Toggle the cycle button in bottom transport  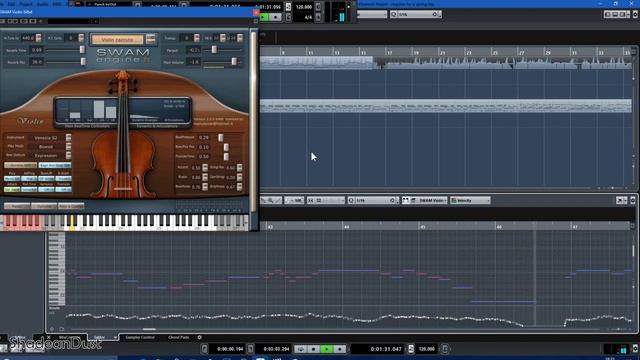(301, 349)
